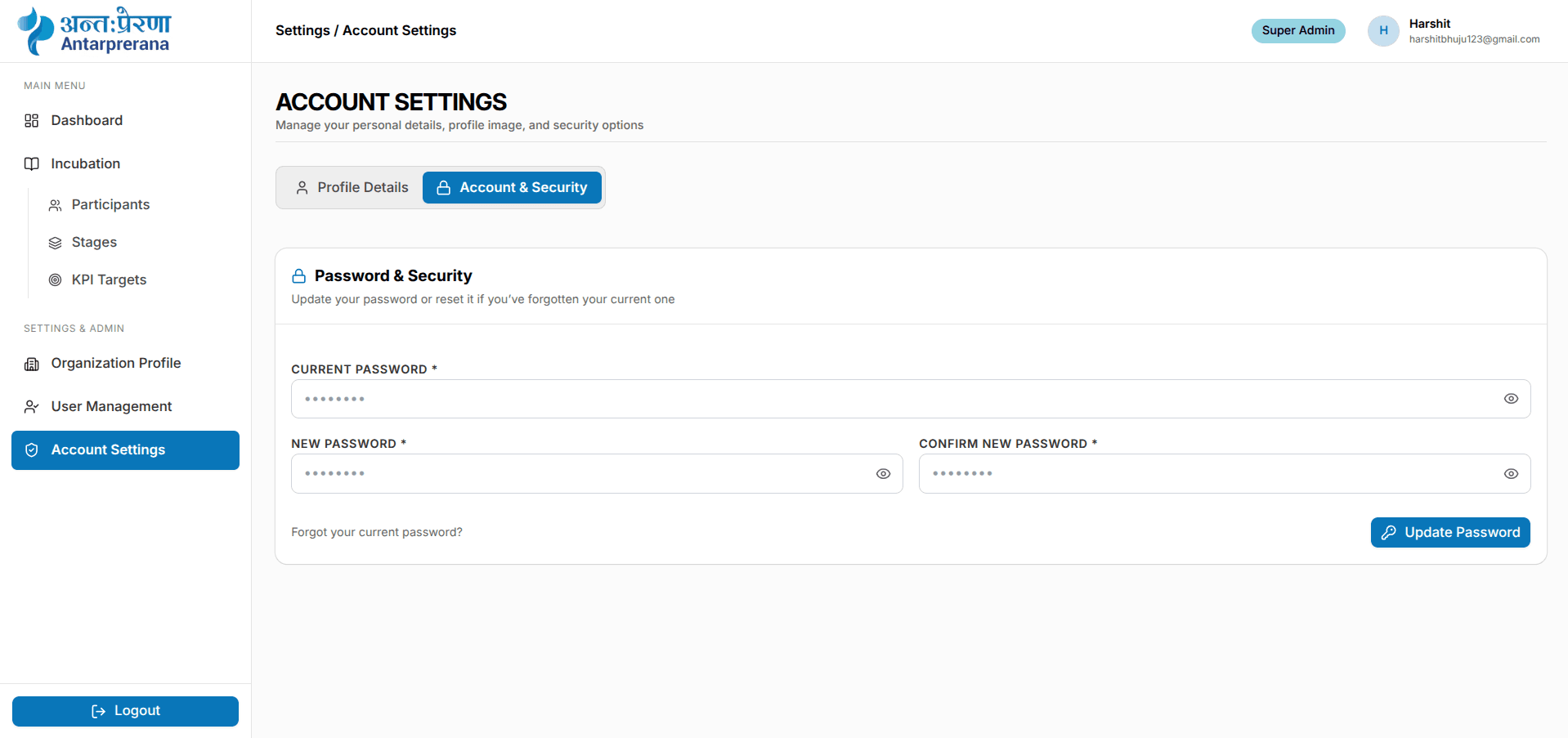Click the user avatar letter H
The image size is (1568, 738).
coord(1383,31)
